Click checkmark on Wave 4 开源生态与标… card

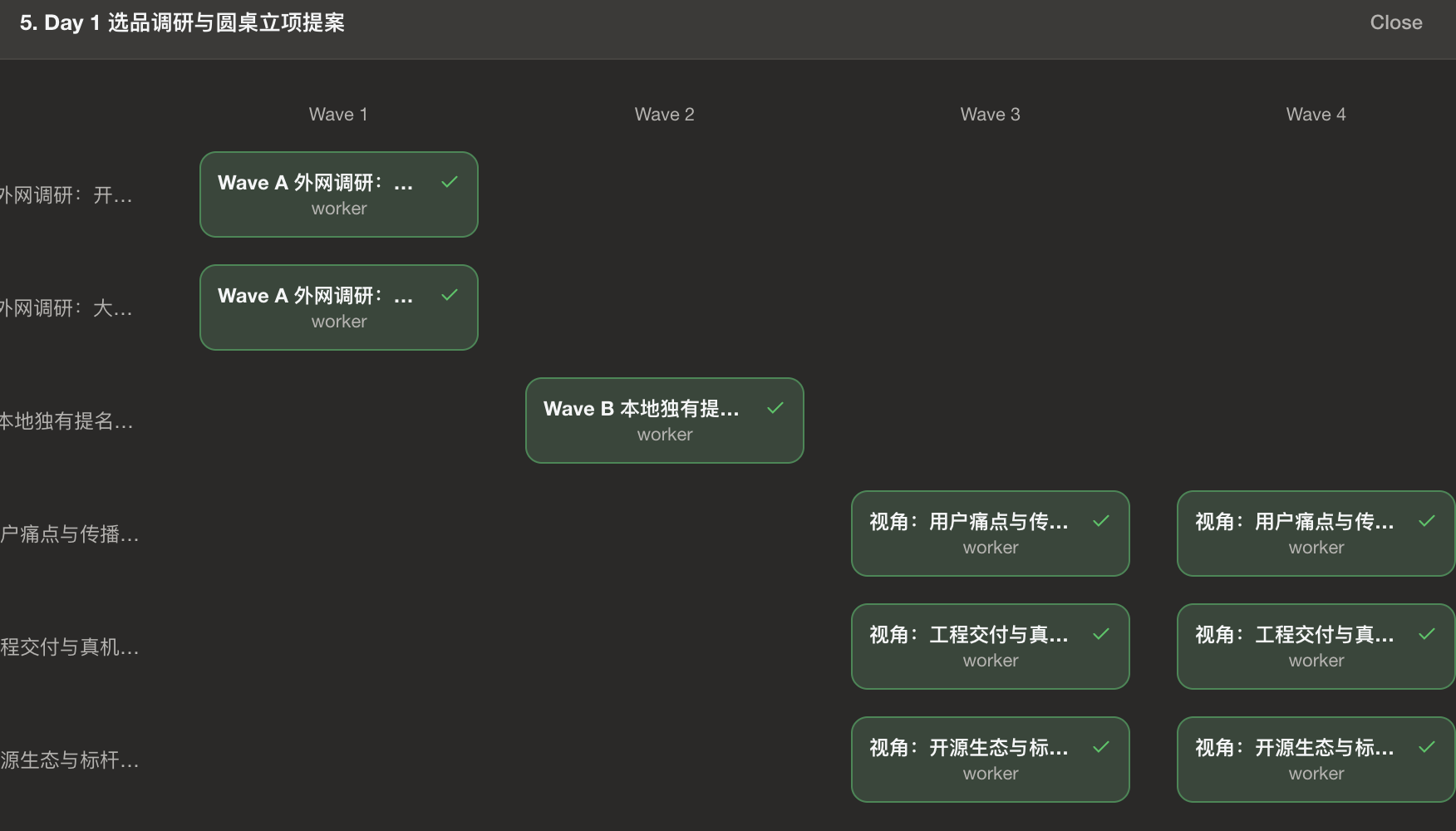[1427, 747]
